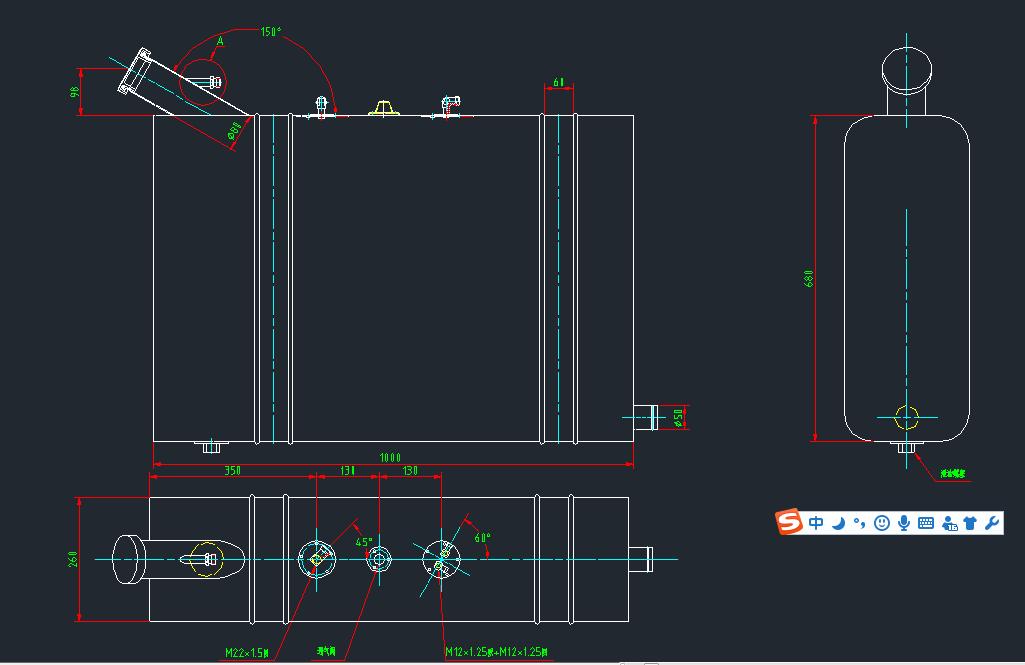
Task: Toggle Chinese punctuation mode
Action: (x=860, y=523)
